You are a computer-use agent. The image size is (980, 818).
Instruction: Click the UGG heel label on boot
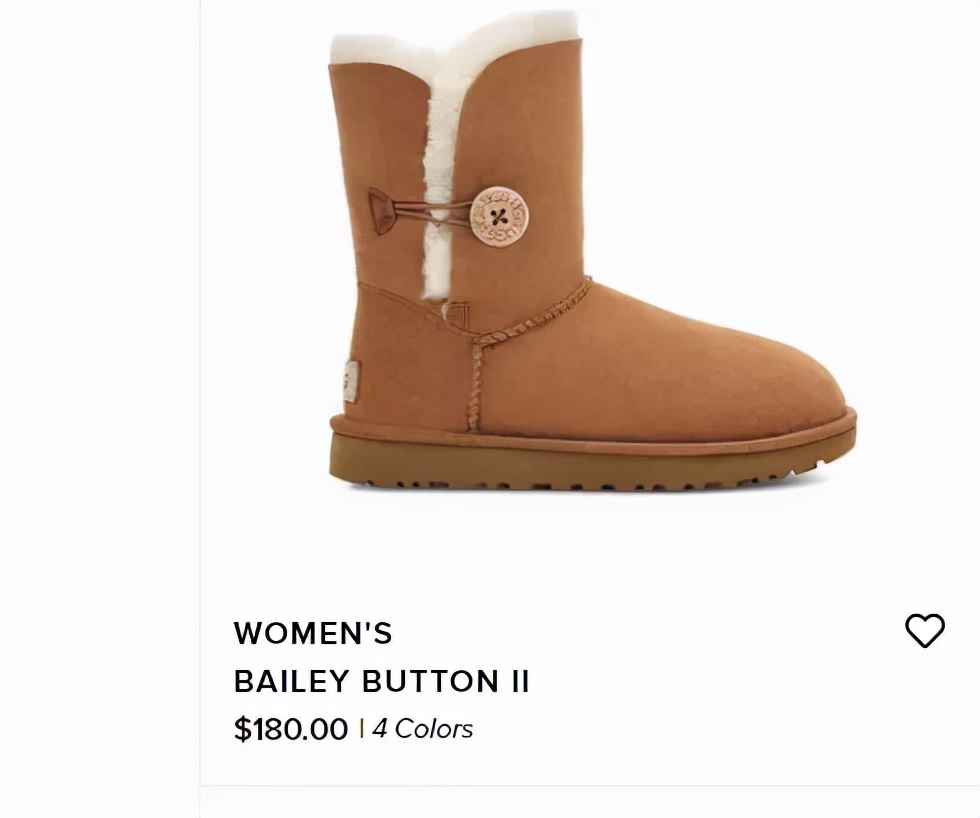350,379
